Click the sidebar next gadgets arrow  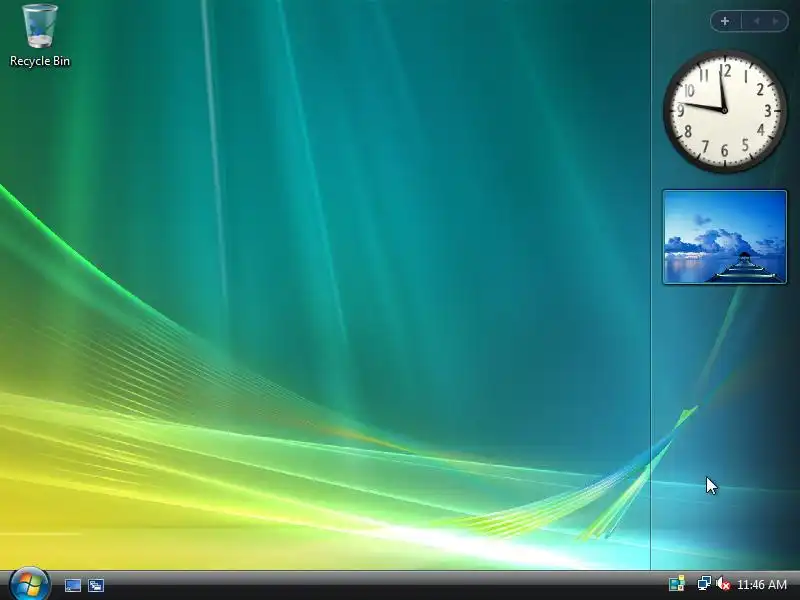tap(776, 21)
